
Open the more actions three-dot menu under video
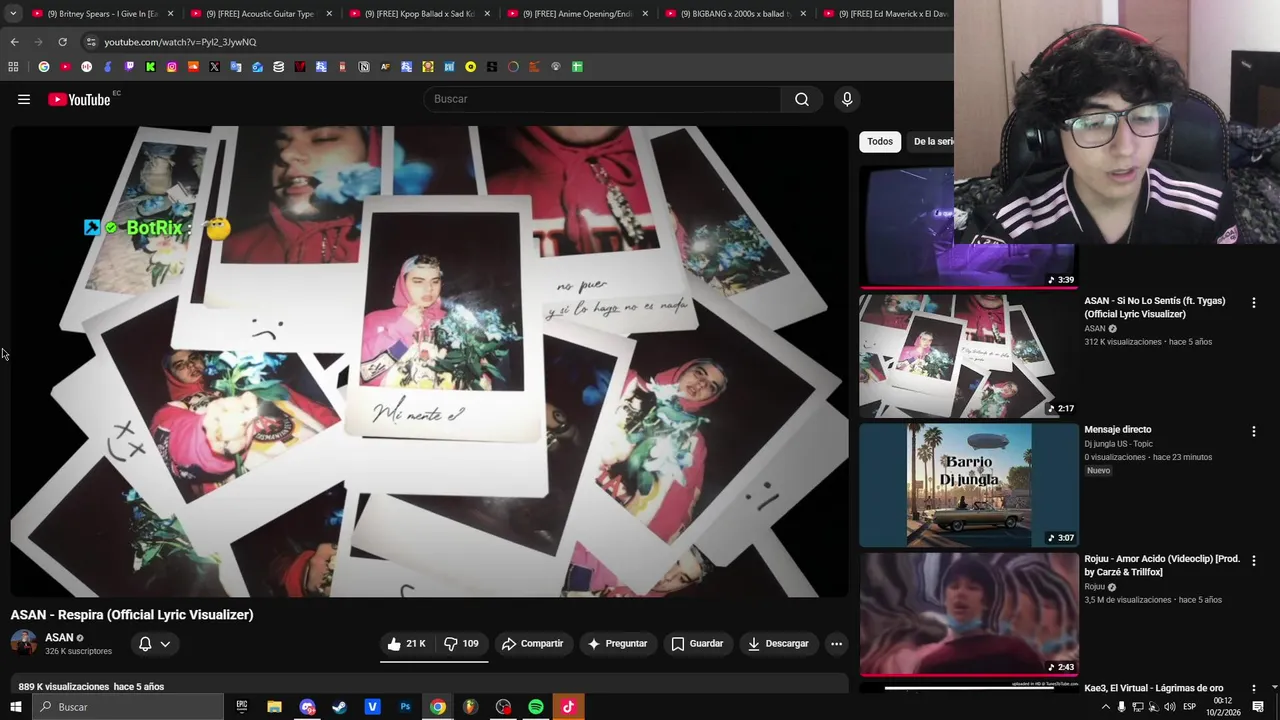[x=836, y=644]
